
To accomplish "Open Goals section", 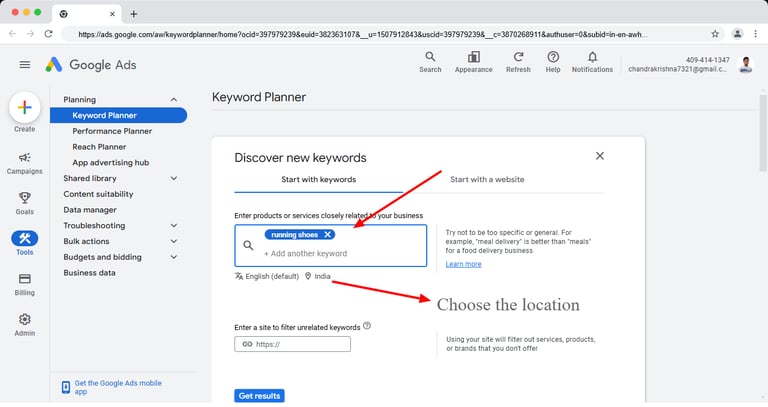I will pos(24,203).
